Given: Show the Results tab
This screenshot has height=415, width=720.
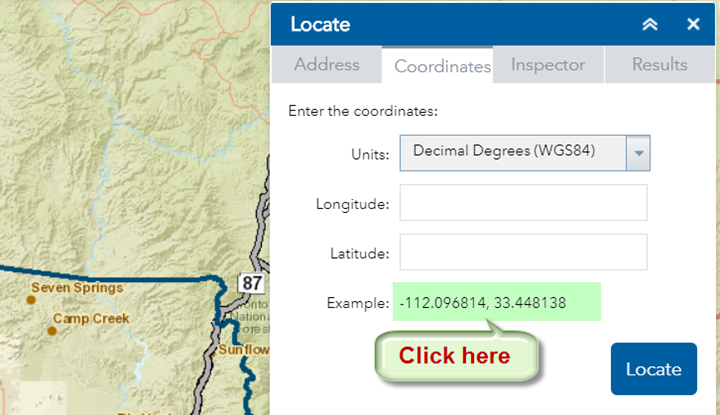Looking at the screenshot, I should pyautogui.click(x=659, y=65).
